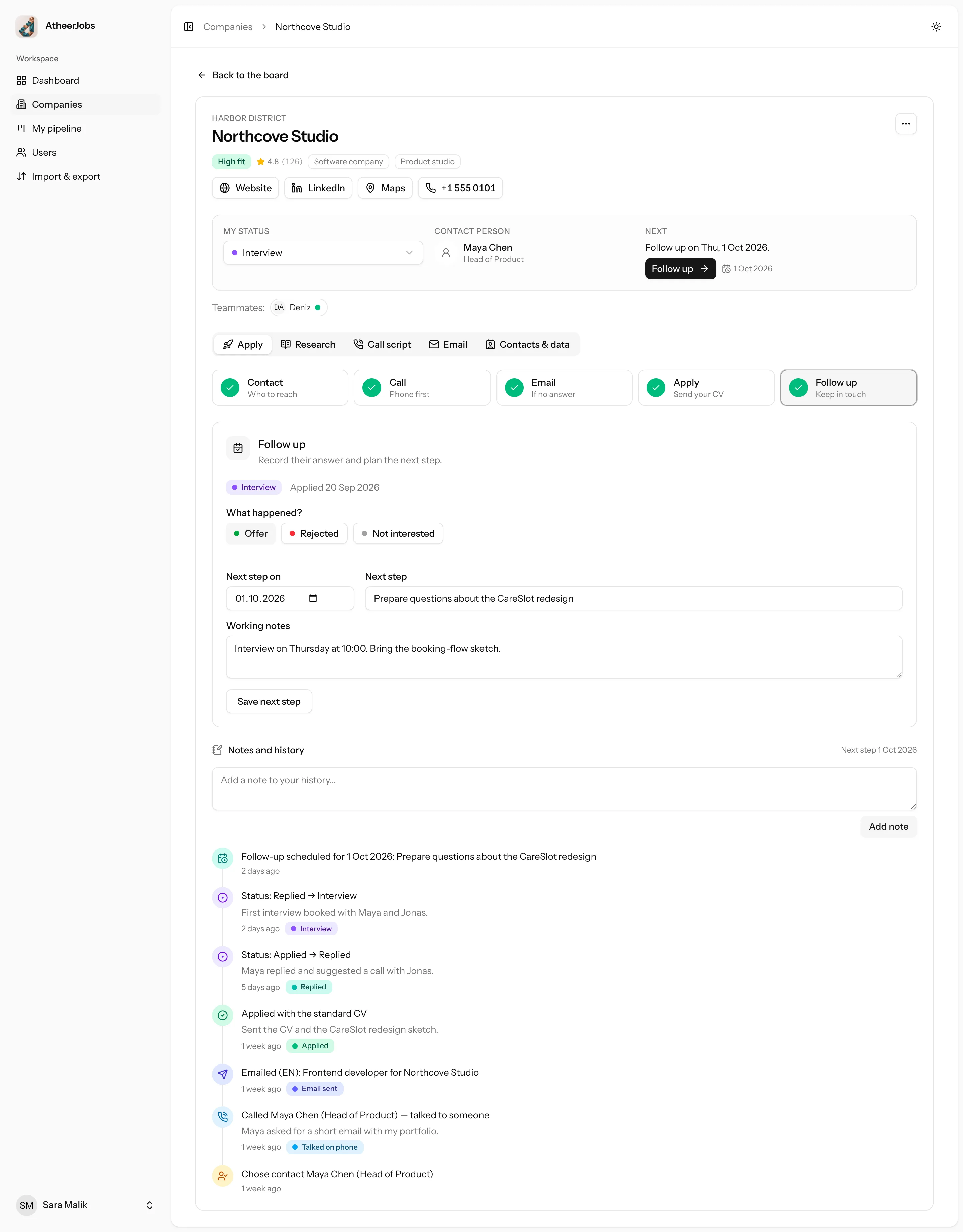
Task: Open Companies in the sidebar
Action: pyautogui.click(x=86, y=104)
